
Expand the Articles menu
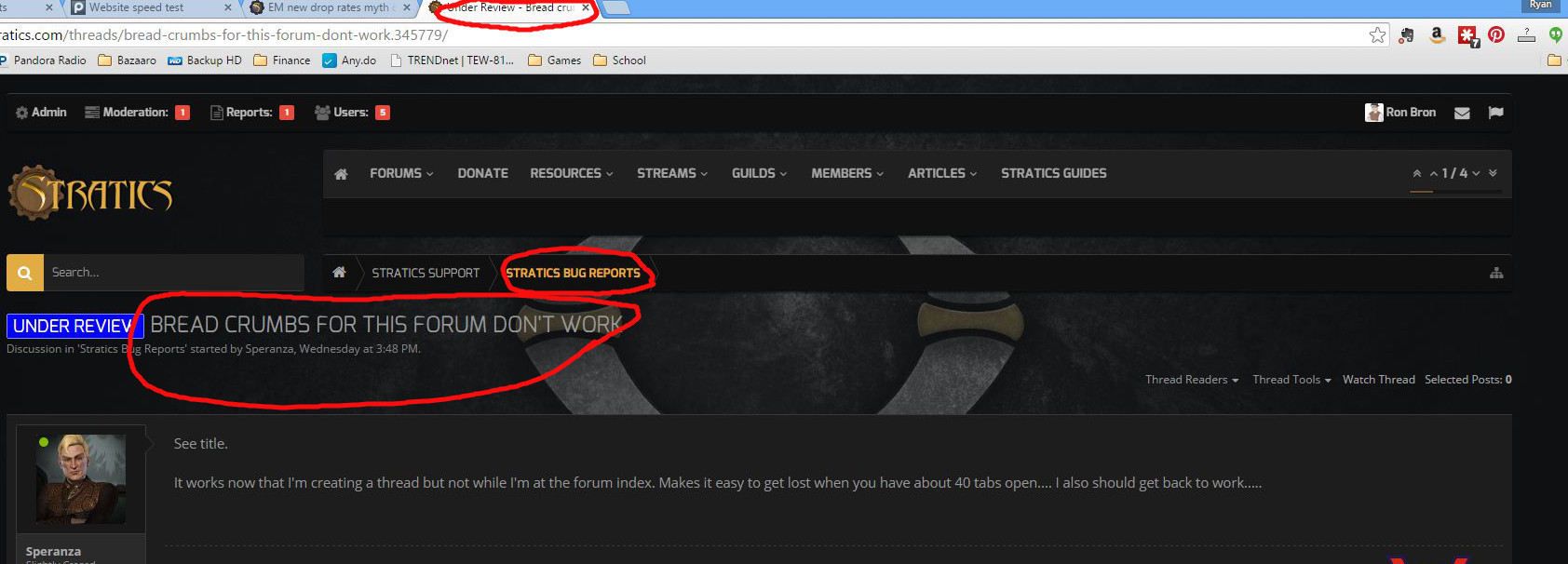942,174
